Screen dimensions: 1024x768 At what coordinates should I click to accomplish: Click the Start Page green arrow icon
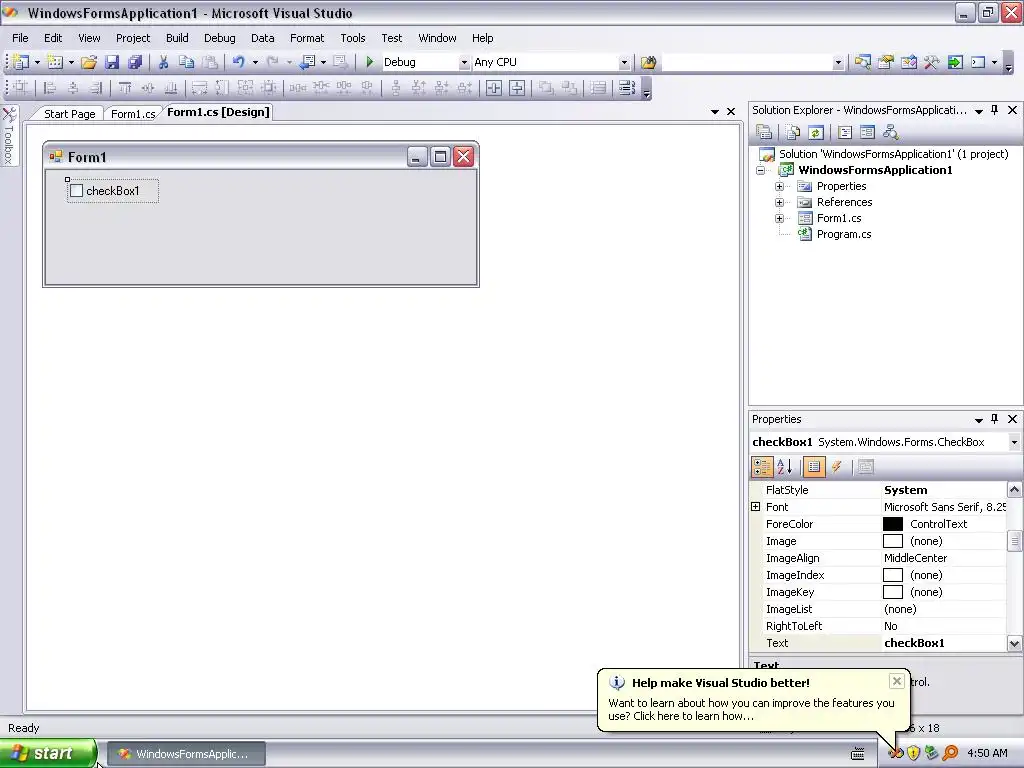[955, 62]
